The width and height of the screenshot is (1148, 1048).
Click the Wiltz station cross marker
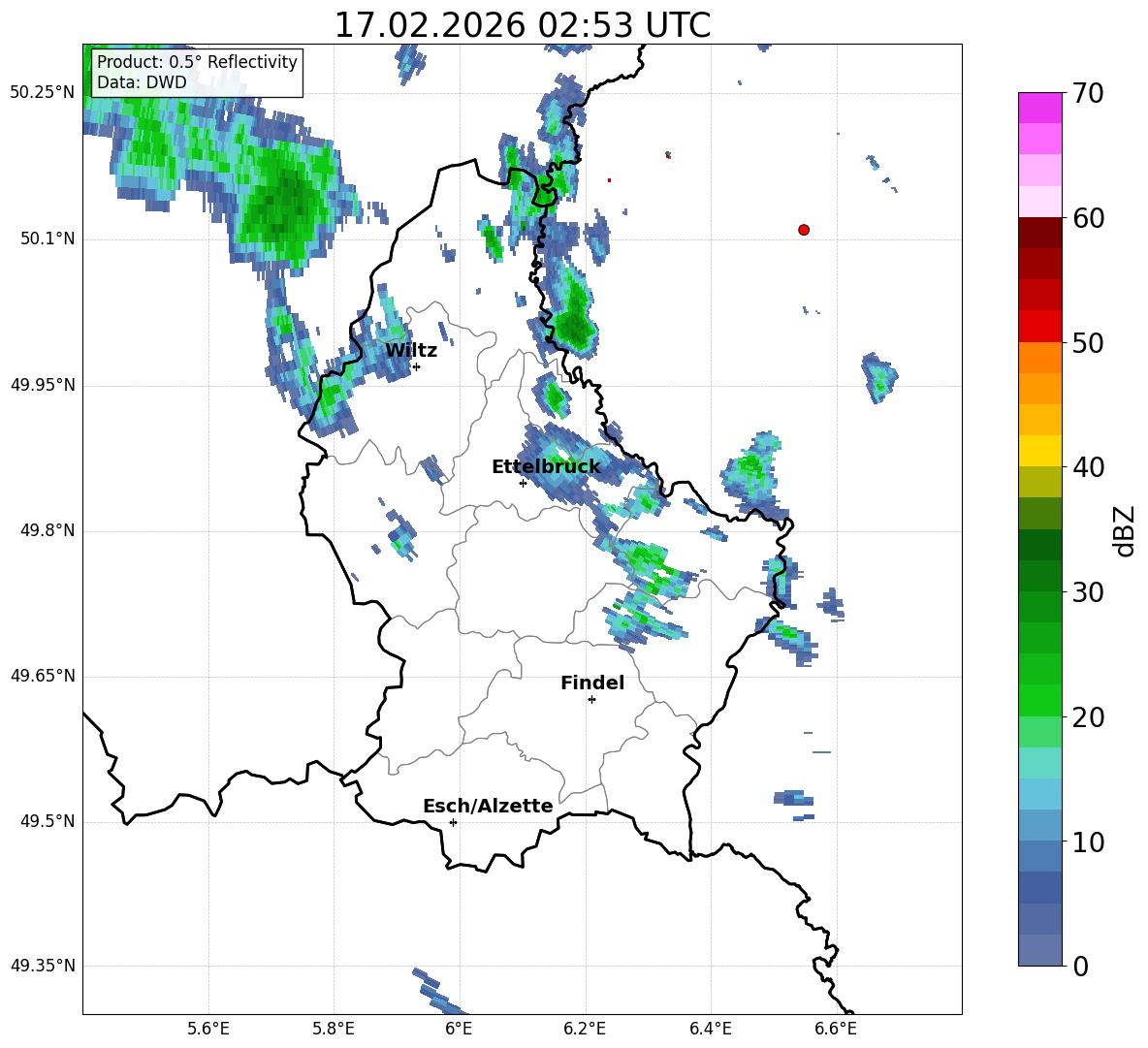tap(416, 366)
